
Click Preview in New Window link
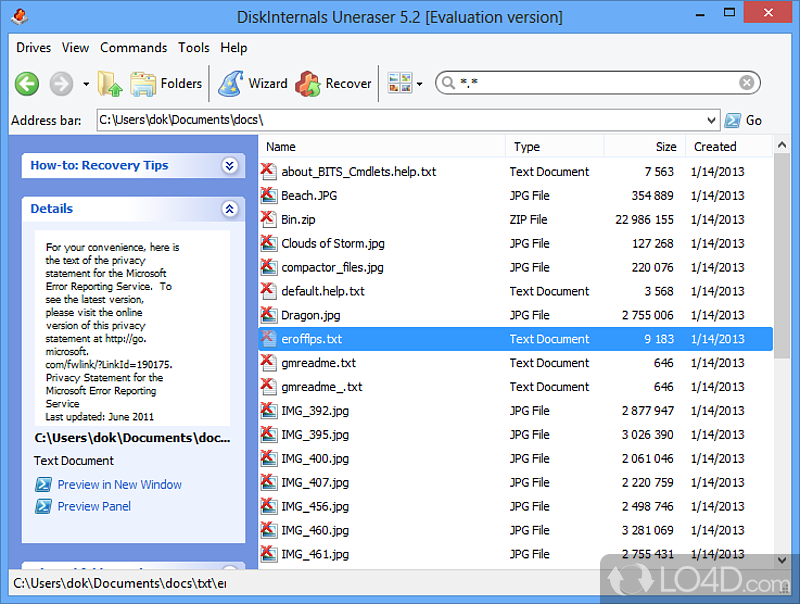119,485
